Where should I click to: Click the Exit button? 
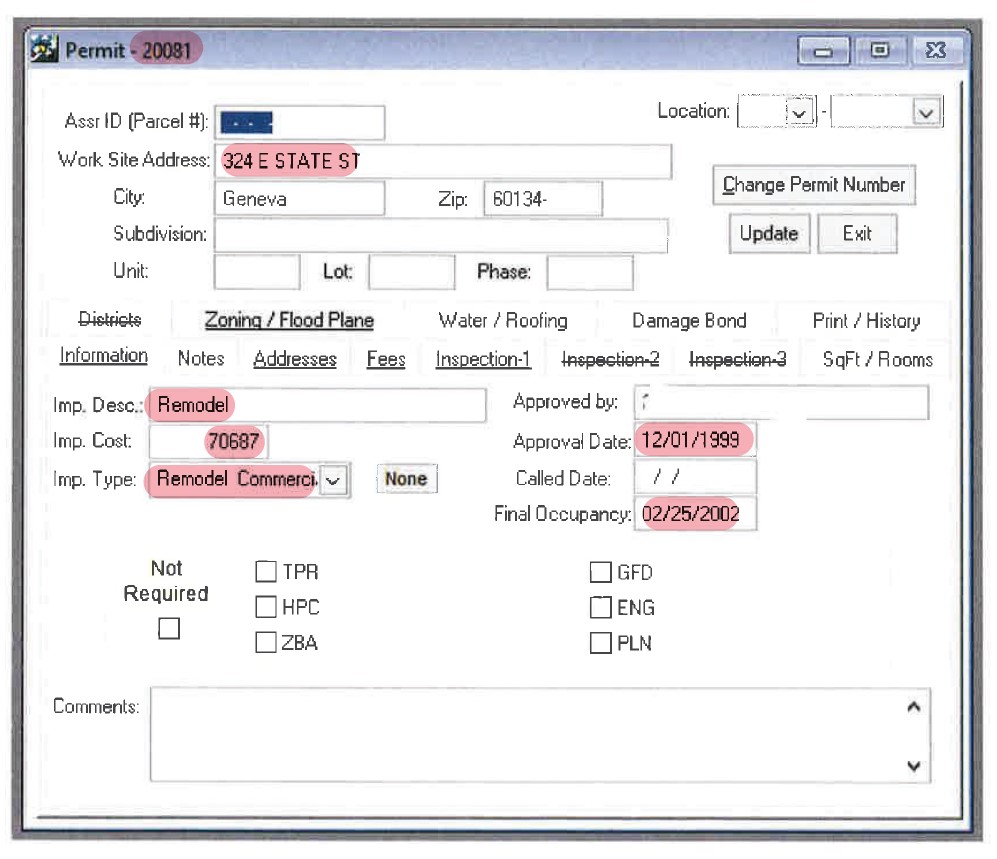[857, 234]
